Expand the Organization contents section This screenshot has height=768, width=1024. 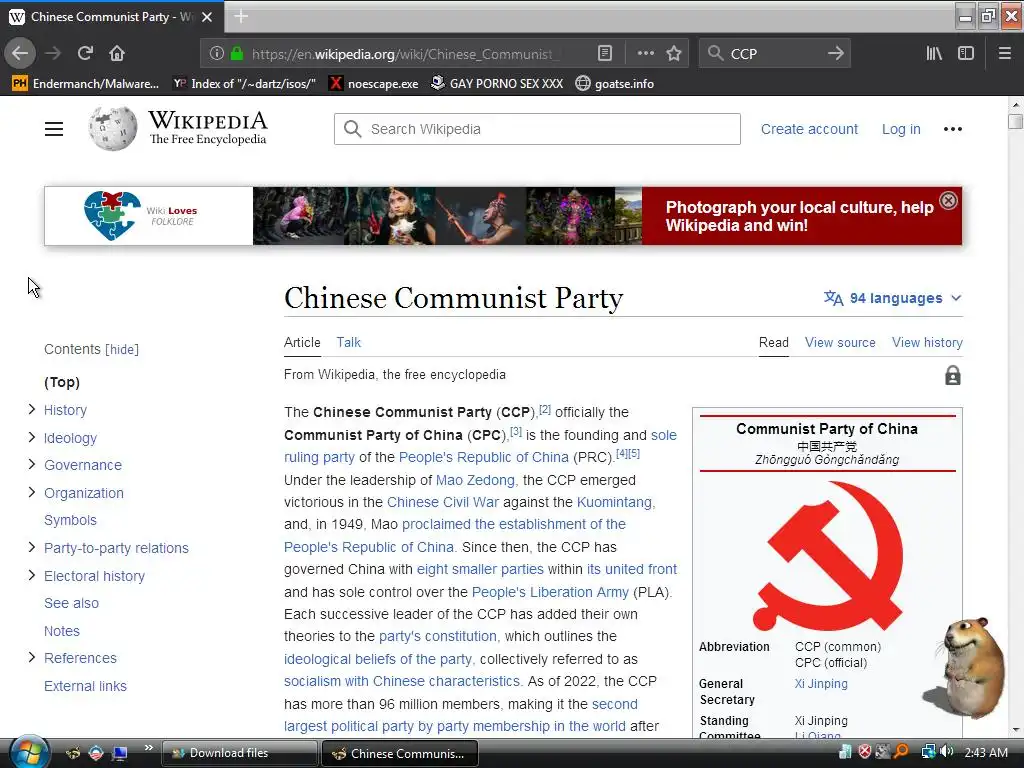click(x=31, y=492)
